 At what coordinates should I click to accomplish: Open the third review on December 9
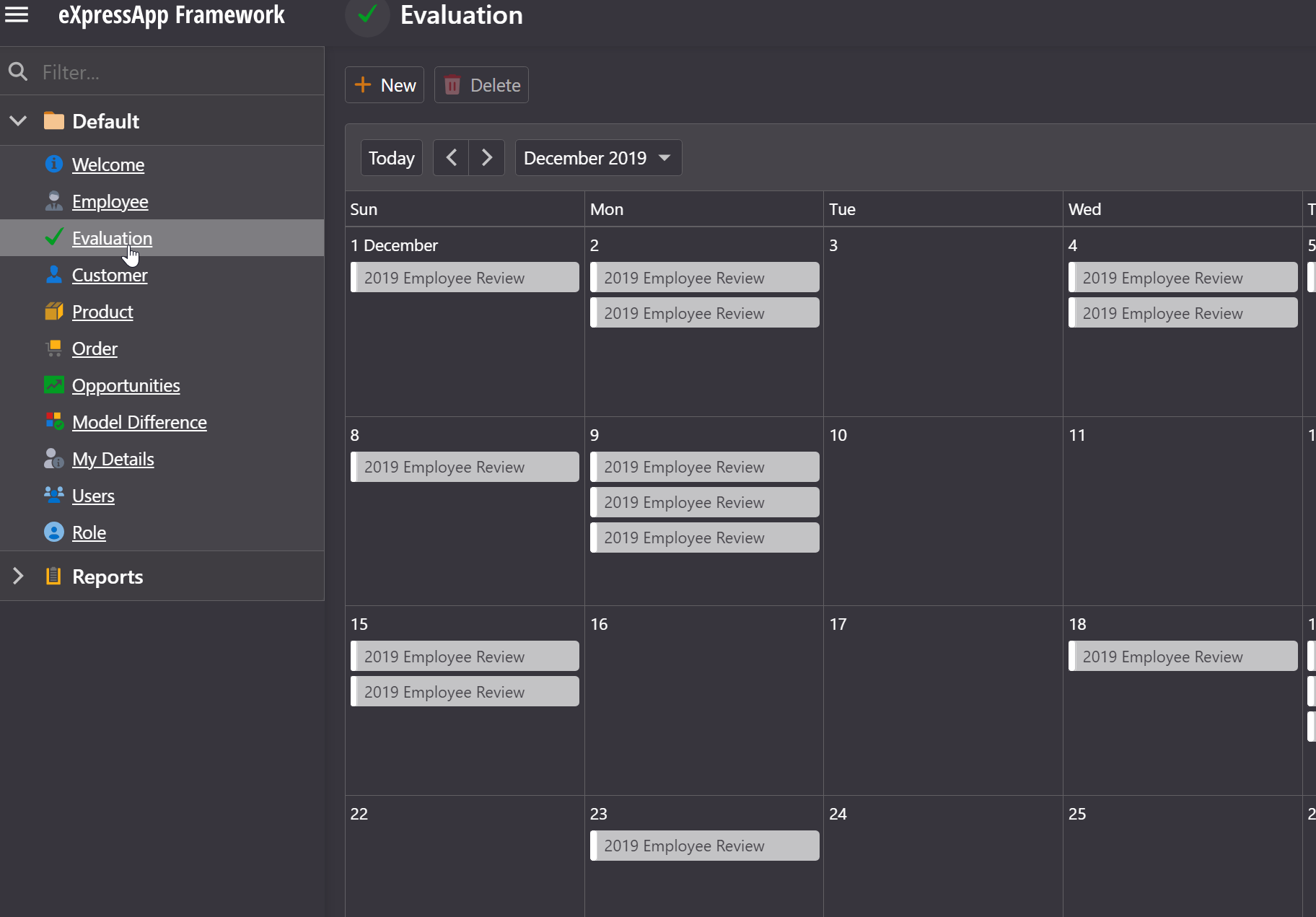coord(705,538)
